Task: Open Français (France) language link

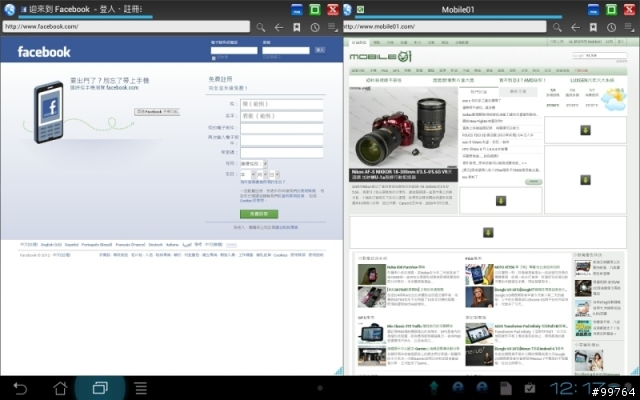Action: pos(130,244)
